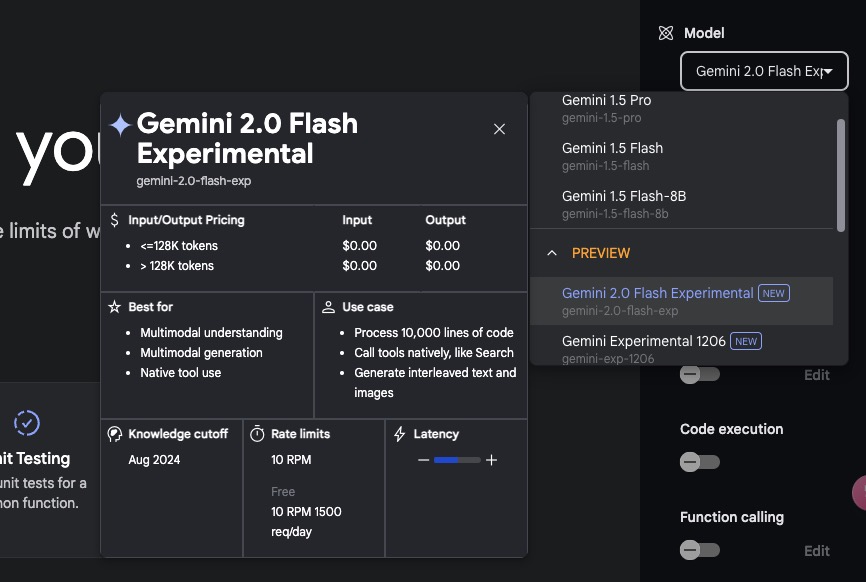Click the Latency lightning bolt icon
The image size is (866, 582).
pos(399,434)
